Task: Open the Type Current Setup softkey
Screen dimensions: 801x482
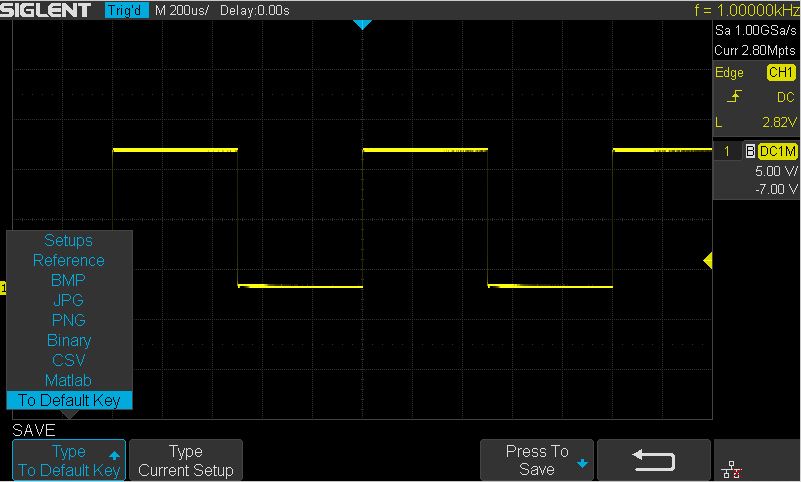Action: tap(186, 460)
